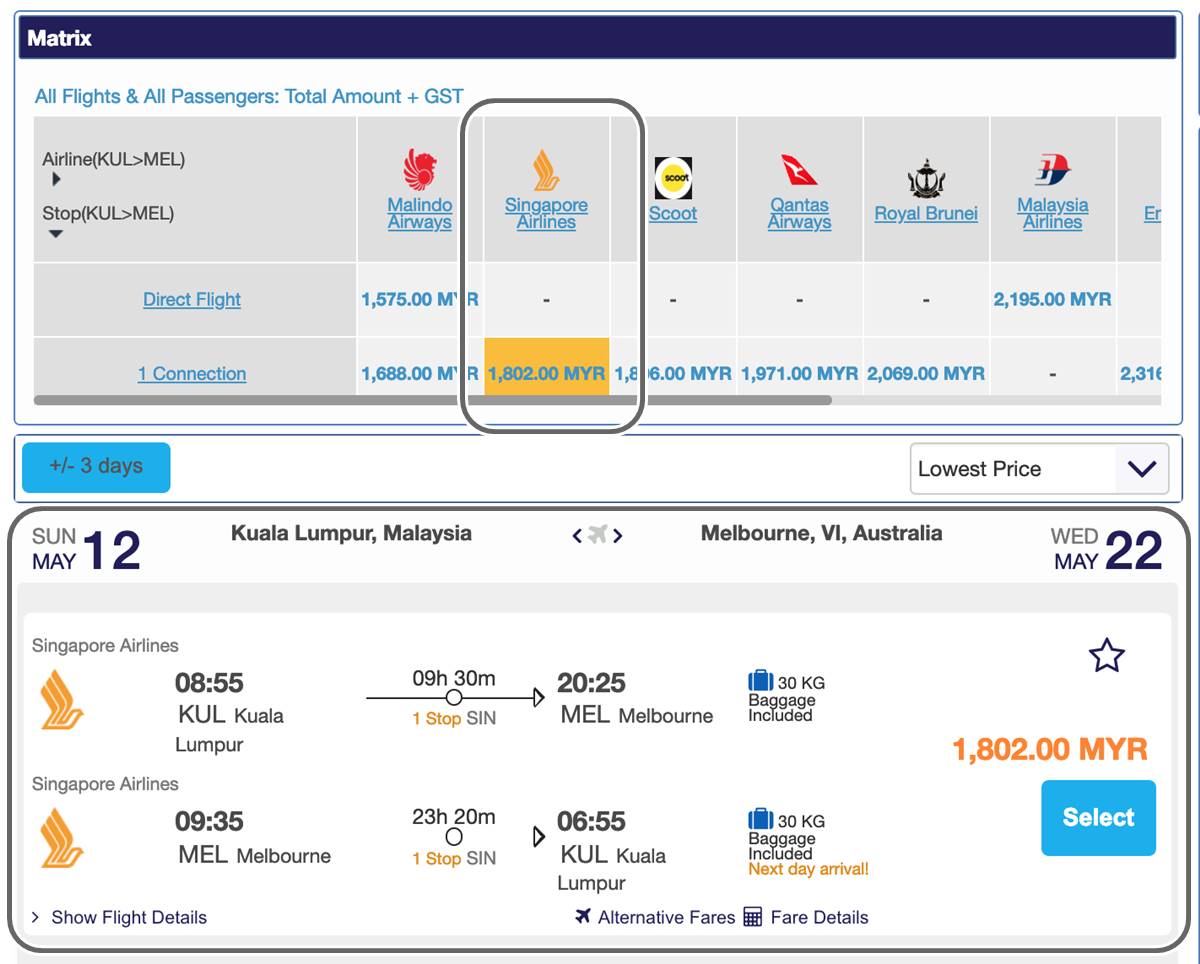Open Malaysia Airlines link
This screenshot has height=964, width=1200.
coord(1052,213)
